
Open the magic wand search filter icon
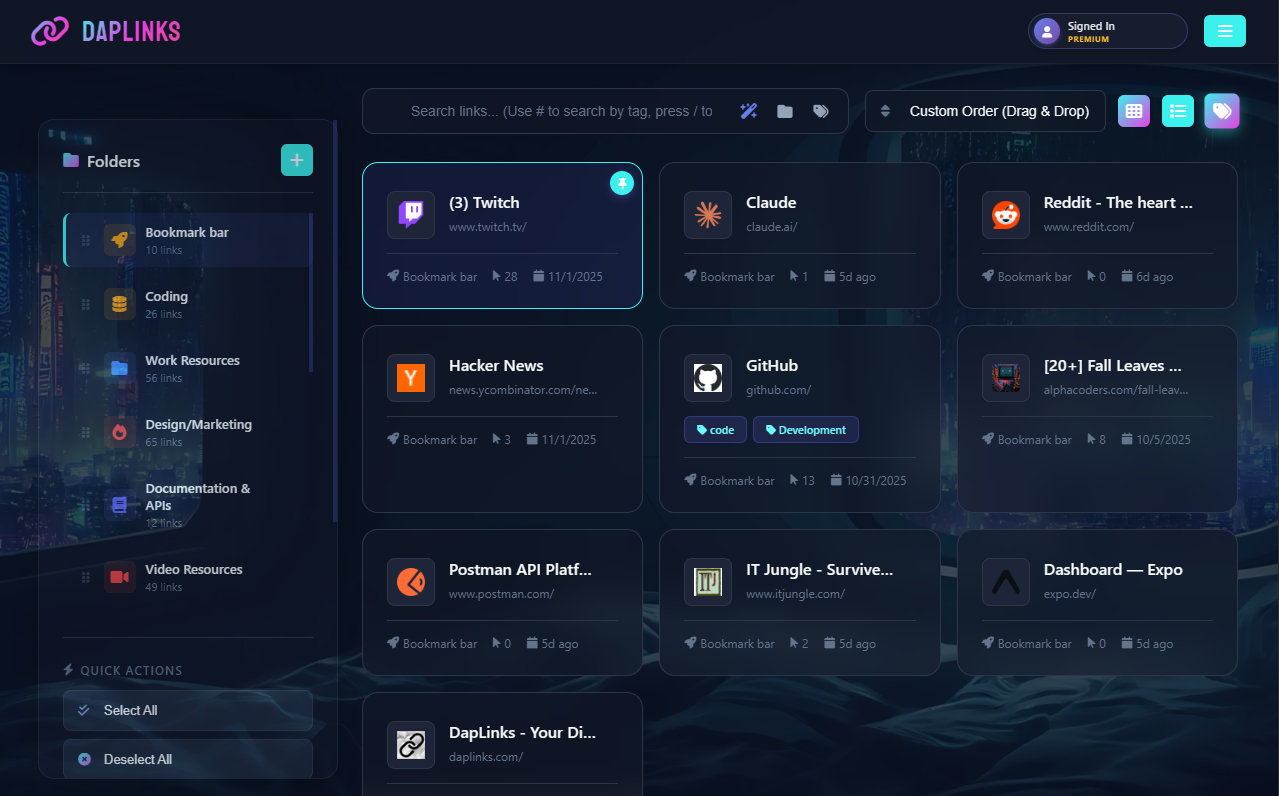click(748, 111)
